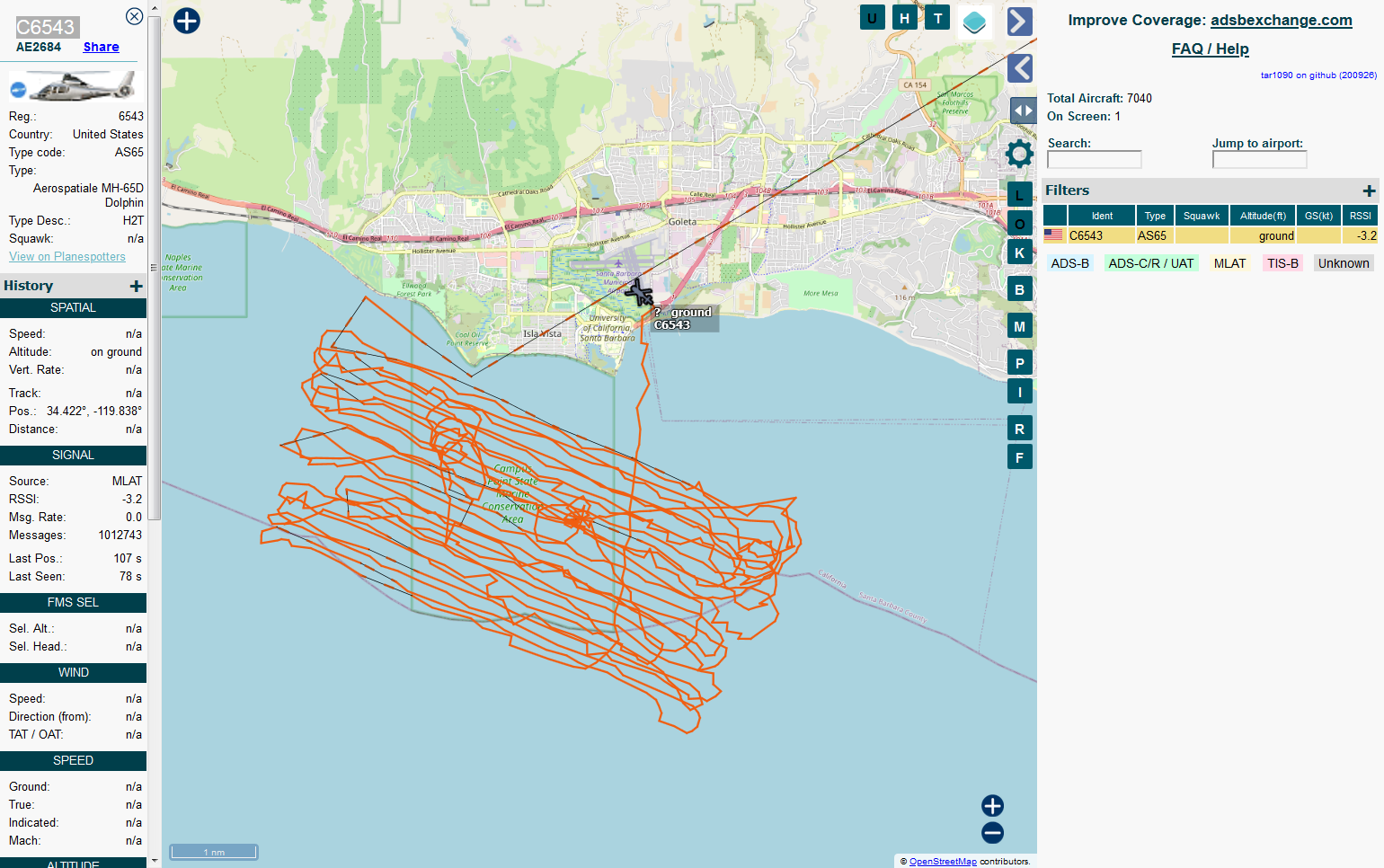Toggle the sidebar width arrows button

pos(1023,111)
